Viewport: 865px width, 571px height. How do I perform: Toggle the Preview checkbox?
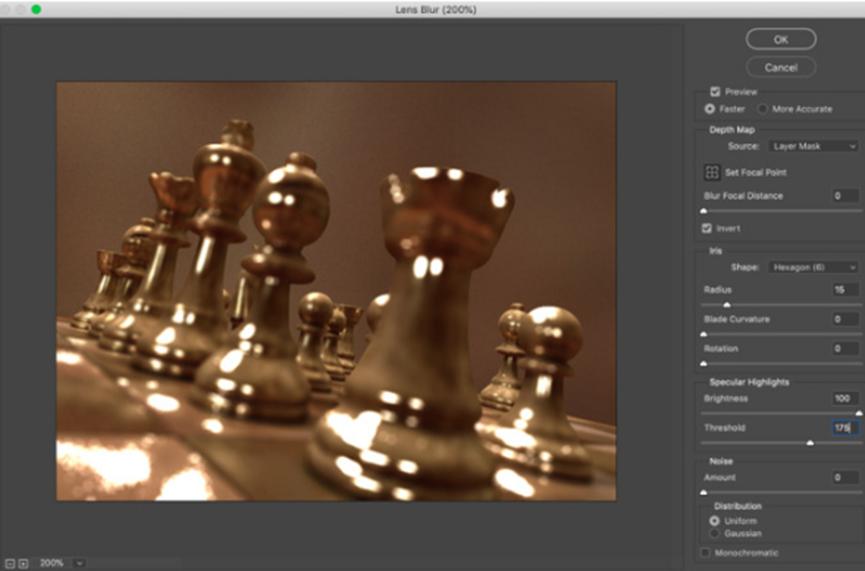click(715, 91)
